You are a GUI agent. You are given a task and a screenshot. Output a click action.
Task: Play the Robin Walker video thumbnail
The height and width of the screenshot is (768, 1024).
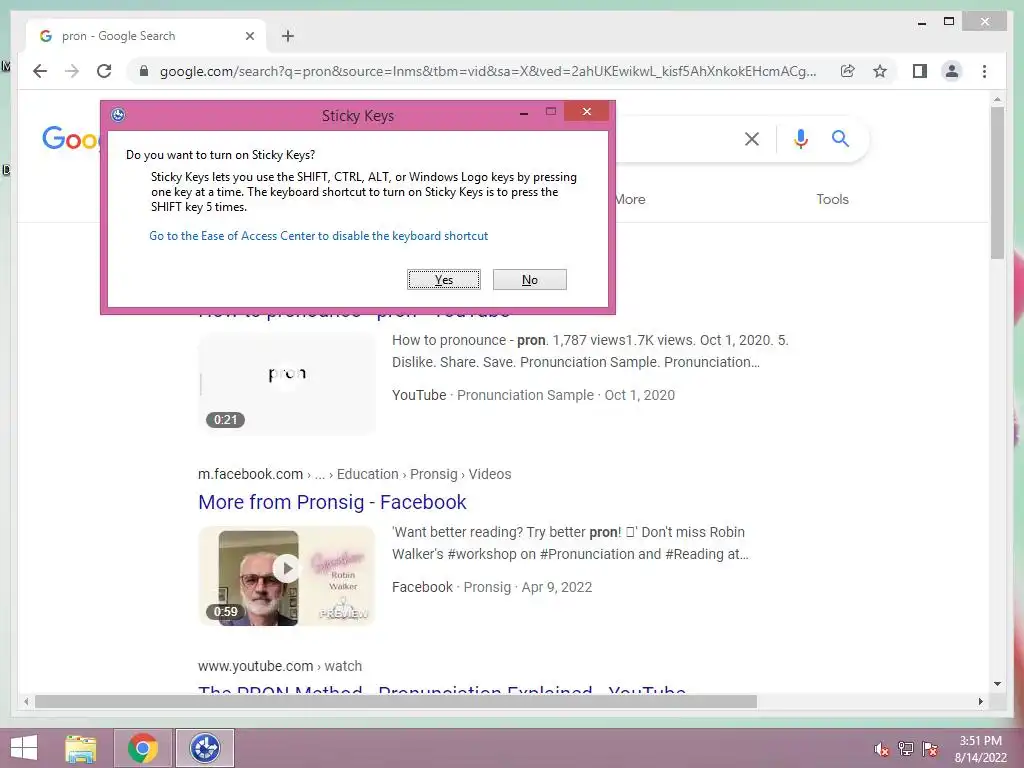[x=287, y=576]
